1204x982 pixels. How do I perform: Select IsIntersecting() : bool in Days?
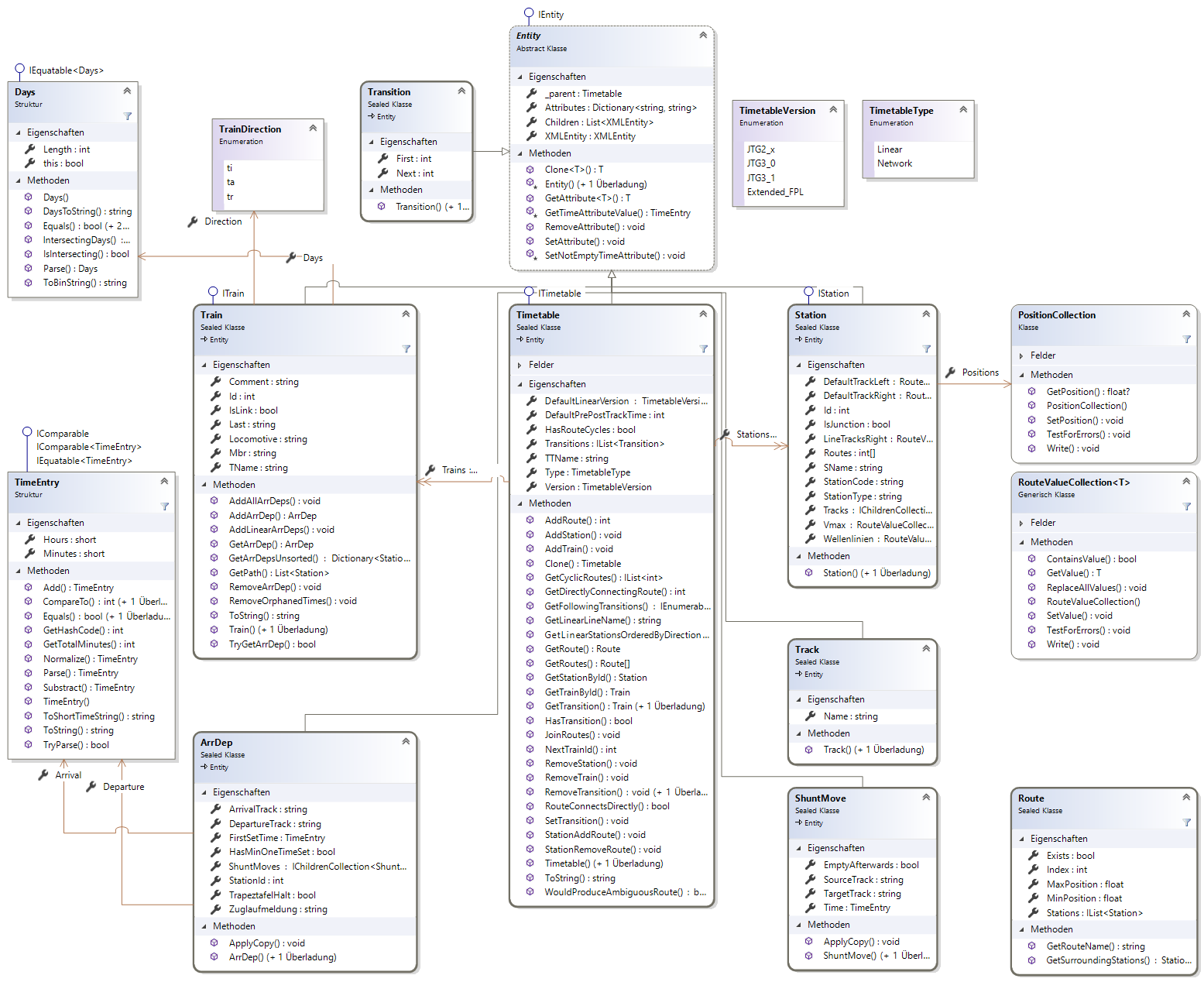(86, 254)
